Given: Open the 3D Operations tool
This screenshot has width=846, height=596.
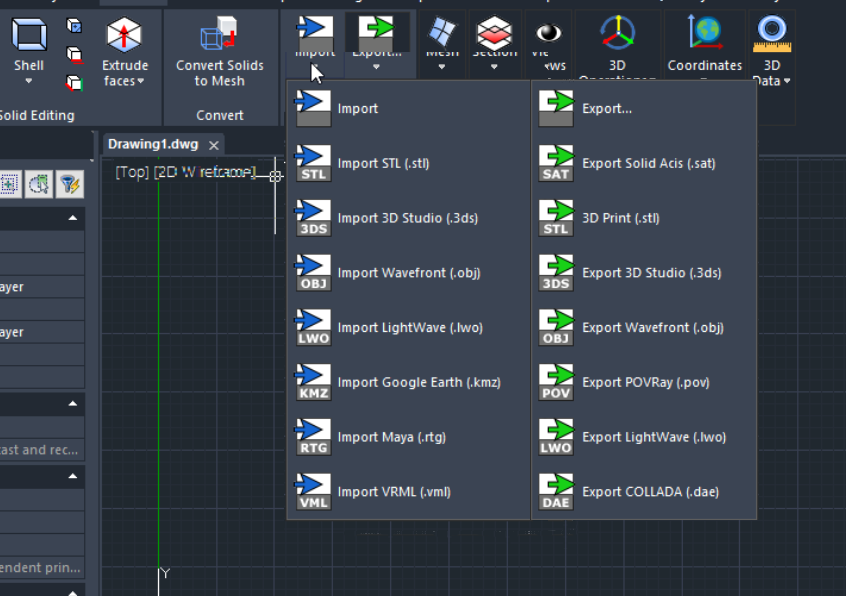Looking at the screenshot, I should tap(617, 30).
